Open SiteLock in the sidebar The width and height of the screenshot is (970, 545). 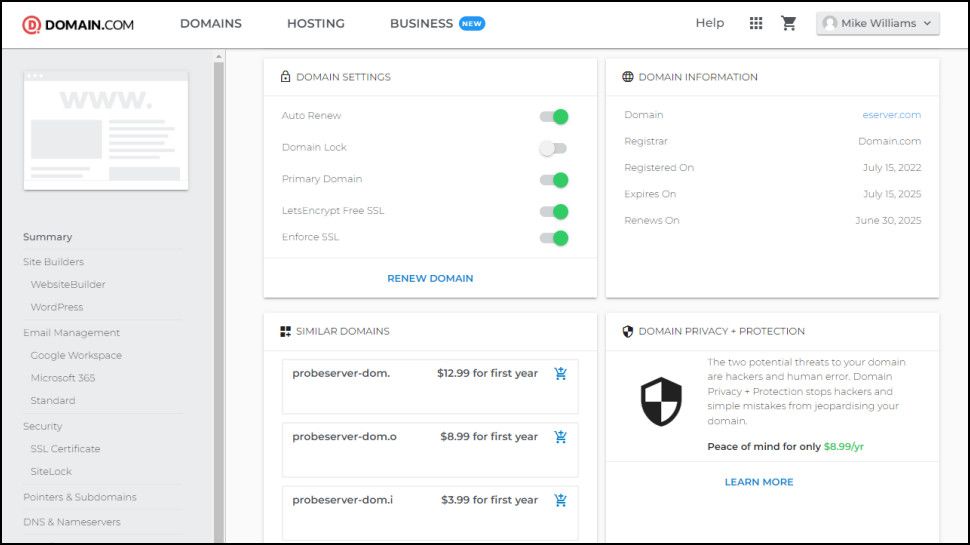[51, 471]
